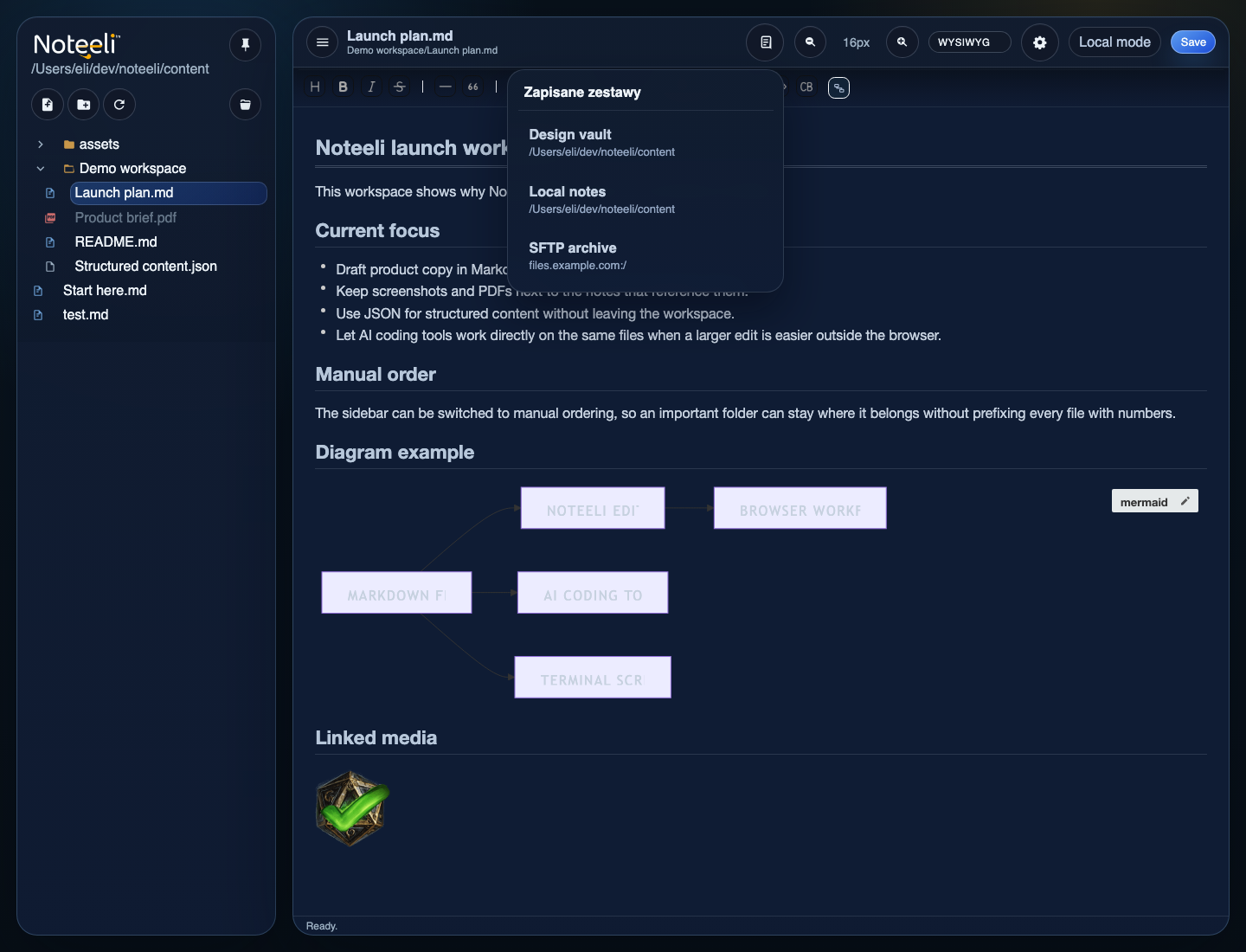1246x952 pixels.
Task: Open Start here.md in the file tree
Action: pyautogui.click(x=105, y=291)
